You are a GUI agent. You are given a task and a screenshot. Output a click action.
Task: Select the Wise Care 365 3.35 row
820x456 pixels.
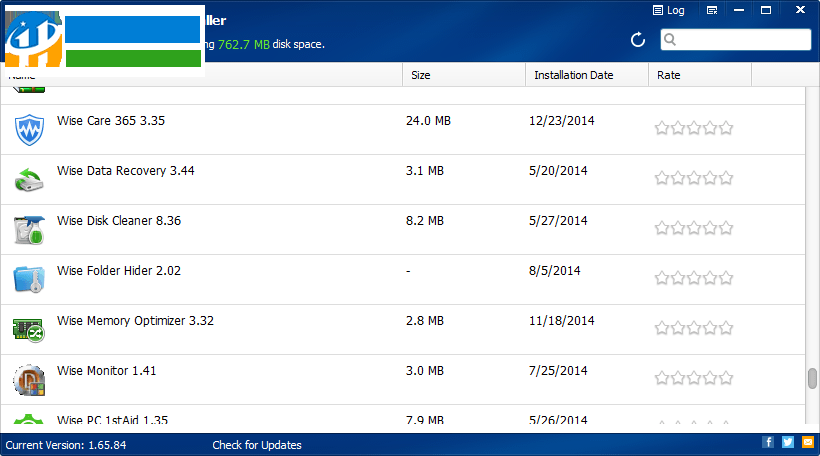point(403,129)
